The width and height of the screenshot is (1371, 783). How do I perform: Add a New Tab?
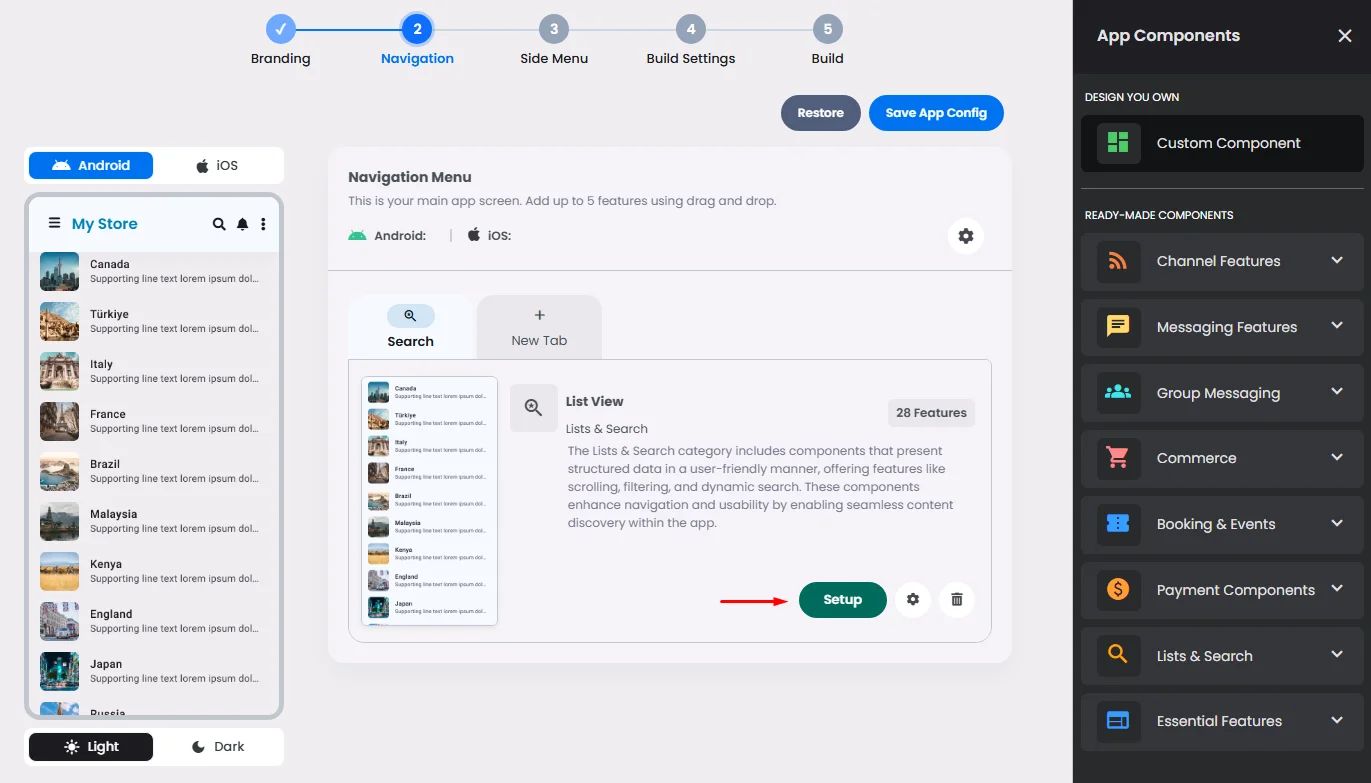point(539,327)
